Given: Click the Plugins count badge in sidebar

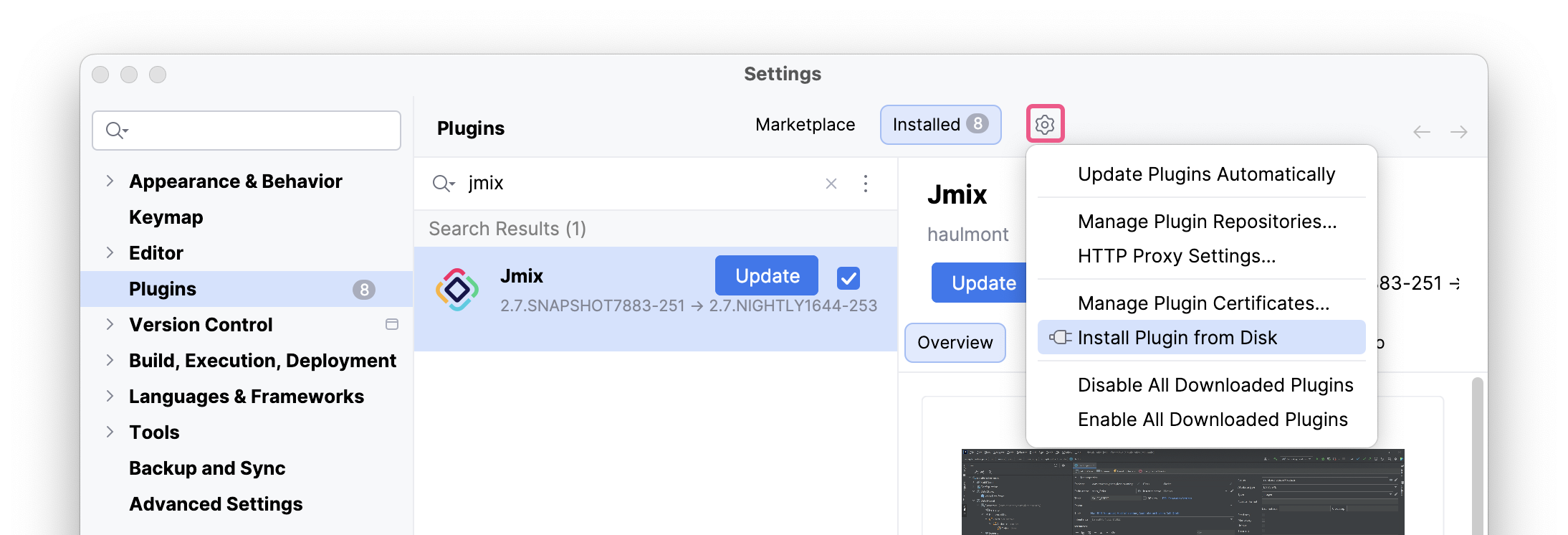Looking at the screenshot, I should (364, 289).
